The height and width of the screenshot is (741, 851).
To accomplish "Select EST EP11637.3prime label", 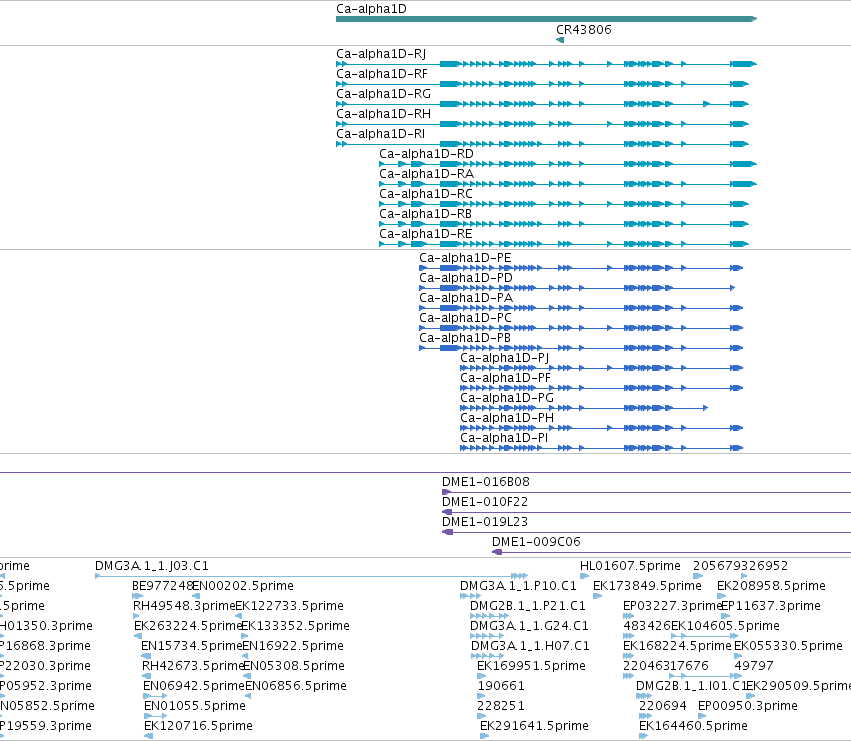I will tap(771, 606).
